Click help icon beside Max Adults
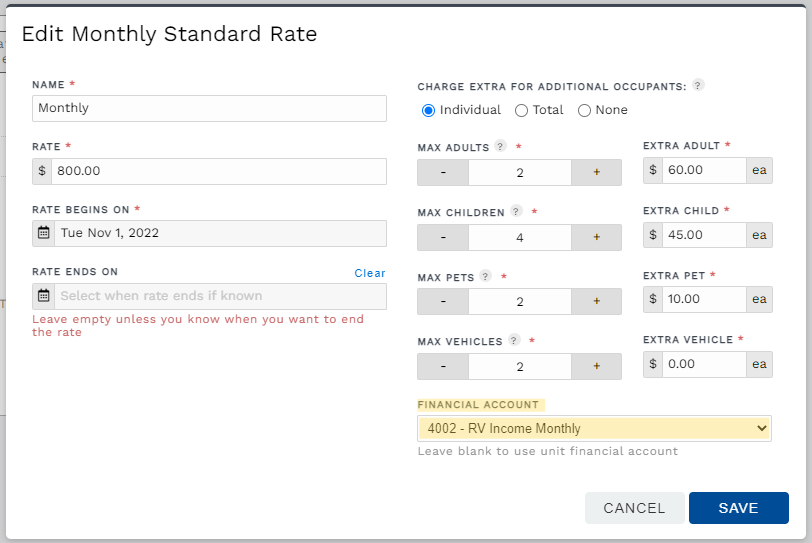Viewport: 812px width, 543px height. [500, 146]
